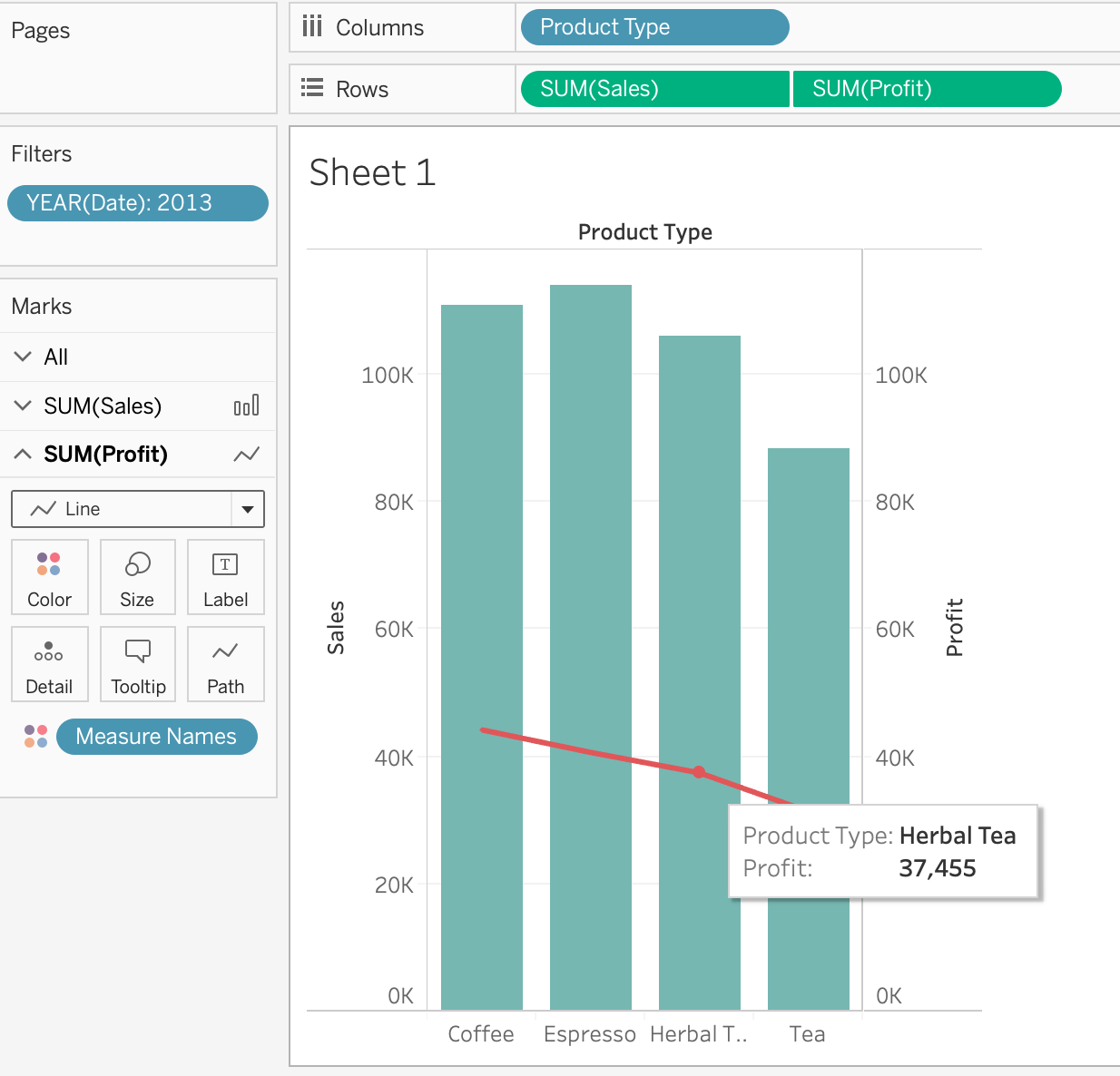Click color dots icon beside Measure Names

(x=36, y=737)
